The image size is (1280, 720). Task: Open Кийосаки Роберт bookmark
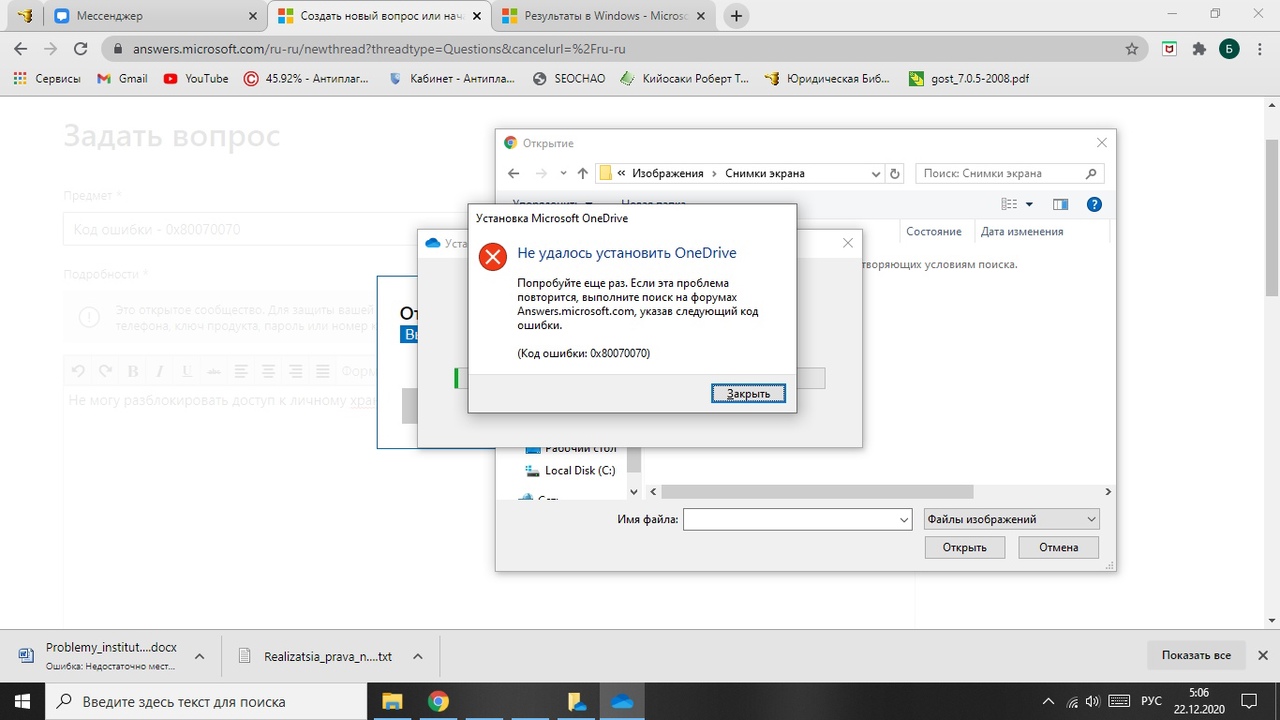[685, 78]
